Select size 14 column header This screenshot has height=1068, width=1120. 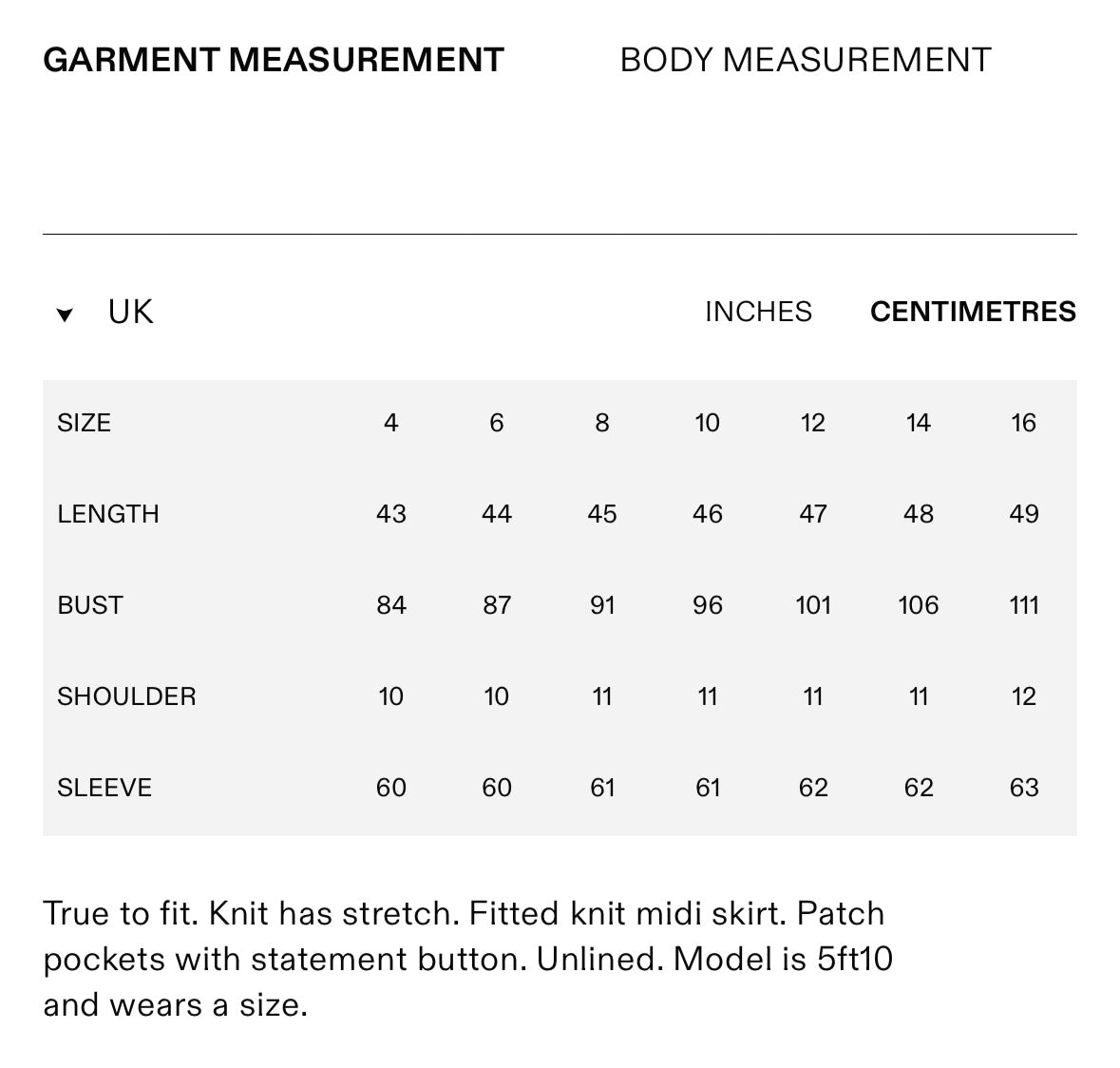pyautogui.click(x=919, y=423)
